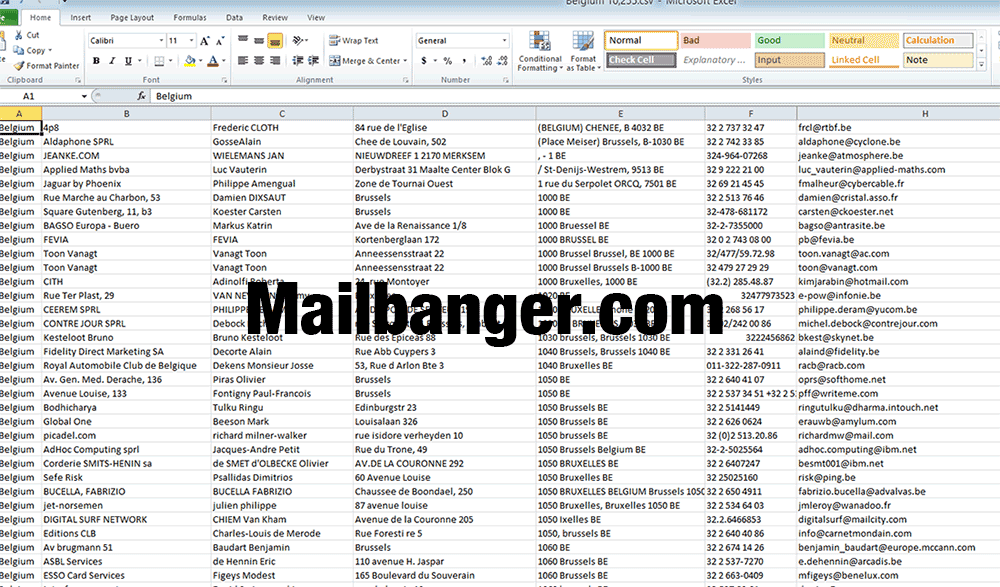This screenshot has width=1000, height=587.
Task: Switch to the Page Layout tab
Action: [132, 18]
